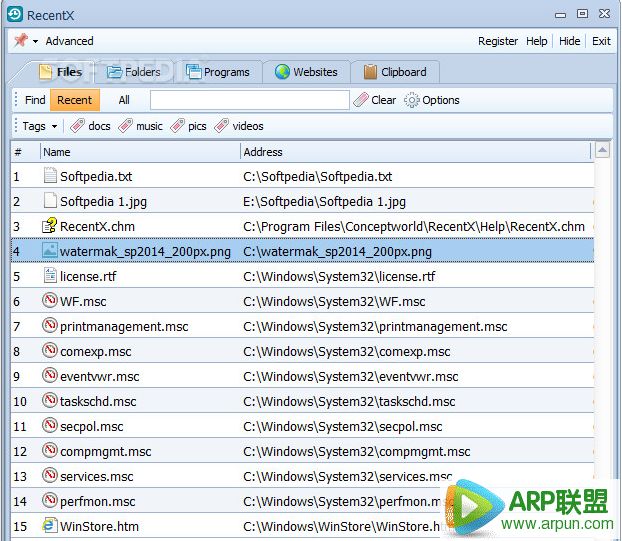Click the printmanagement.msc file icon
The width and height of the screenshot is (622, 541).
pyautogui.click(x=50, y=325)
